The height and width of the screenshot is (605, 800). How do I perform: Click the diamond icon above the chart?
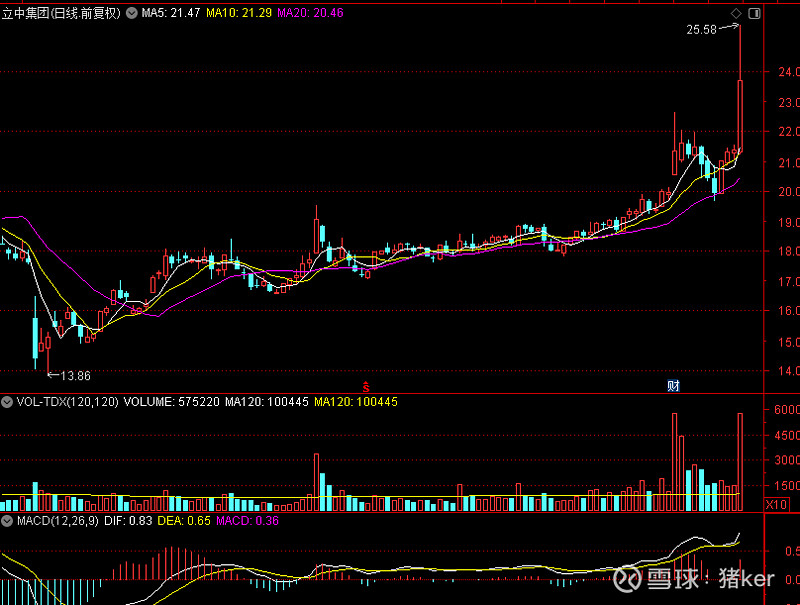[x=736, y=13]
